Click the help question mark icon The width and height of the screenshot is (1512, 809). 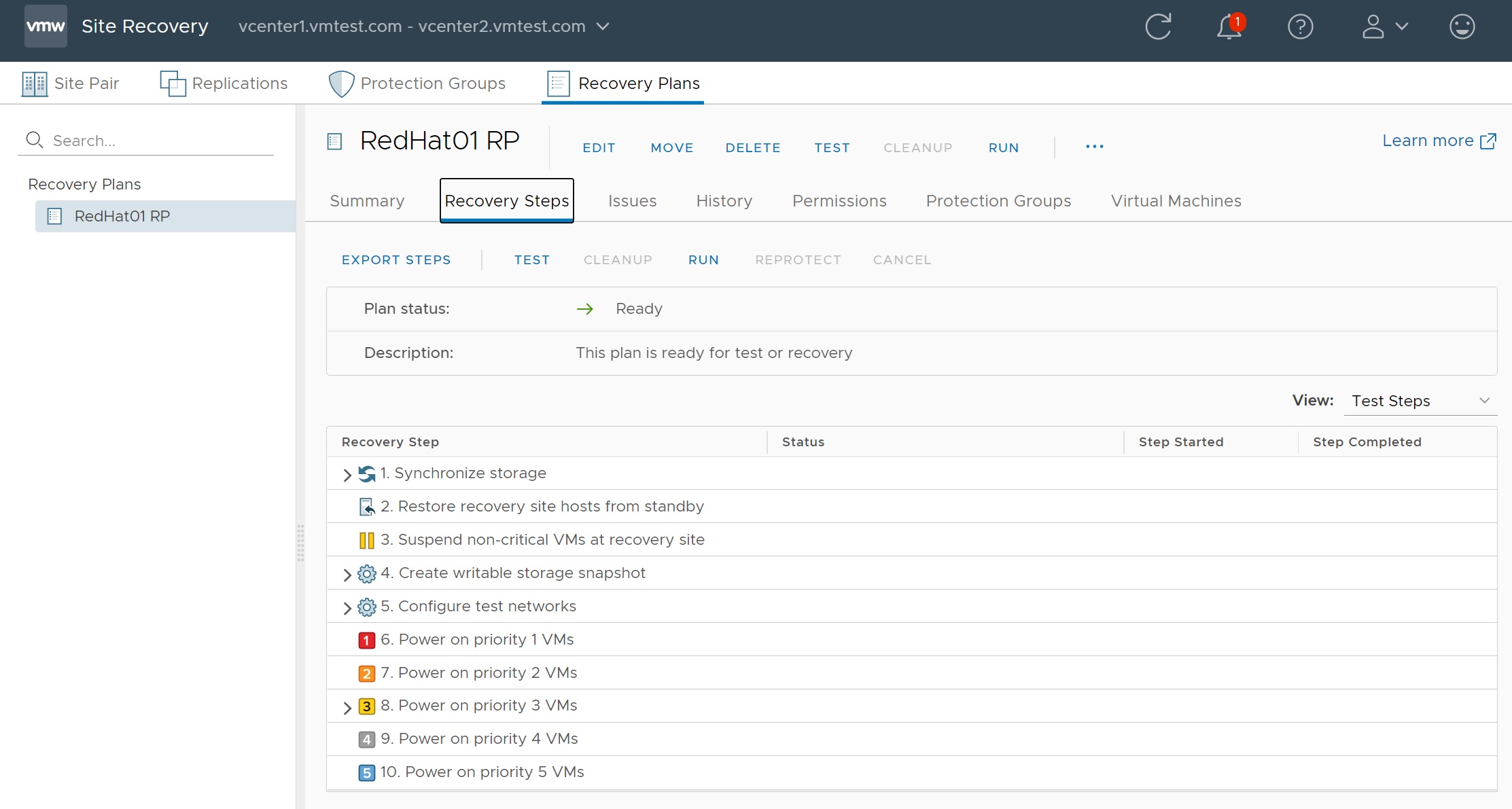coord(1300,27)
